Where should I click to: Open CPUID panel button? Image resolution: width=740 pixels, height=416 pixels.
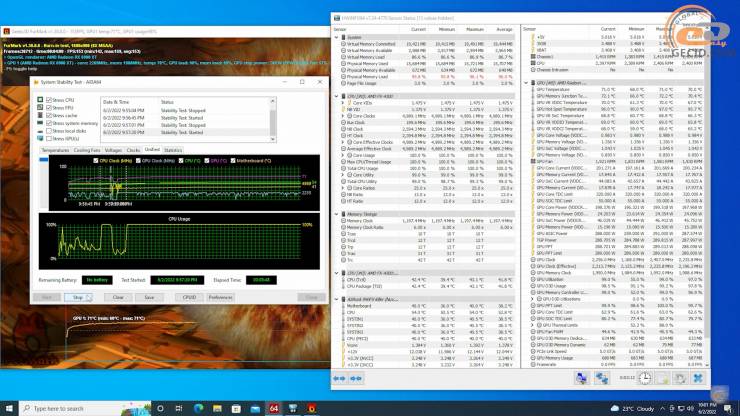point(189,297)
